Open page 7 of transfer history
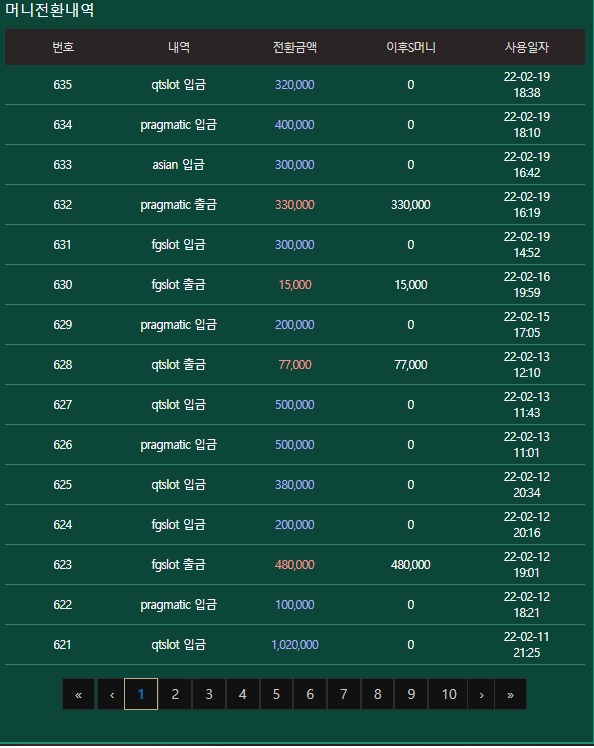 tap(344, 694)
